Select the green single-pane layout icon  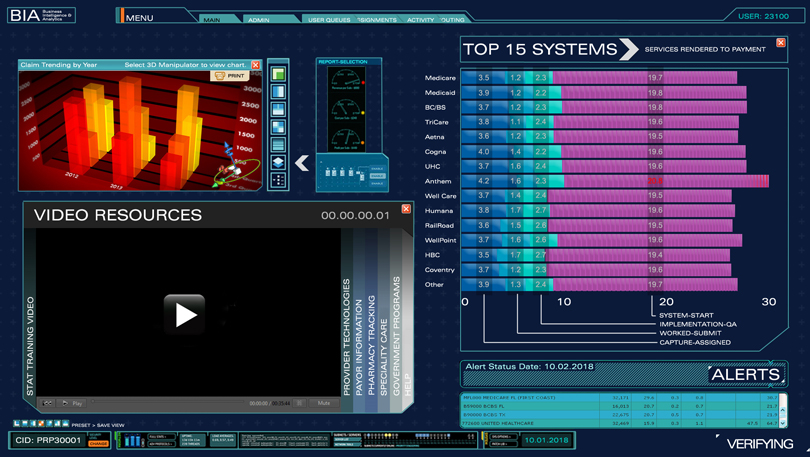click(x=278, y=74)
